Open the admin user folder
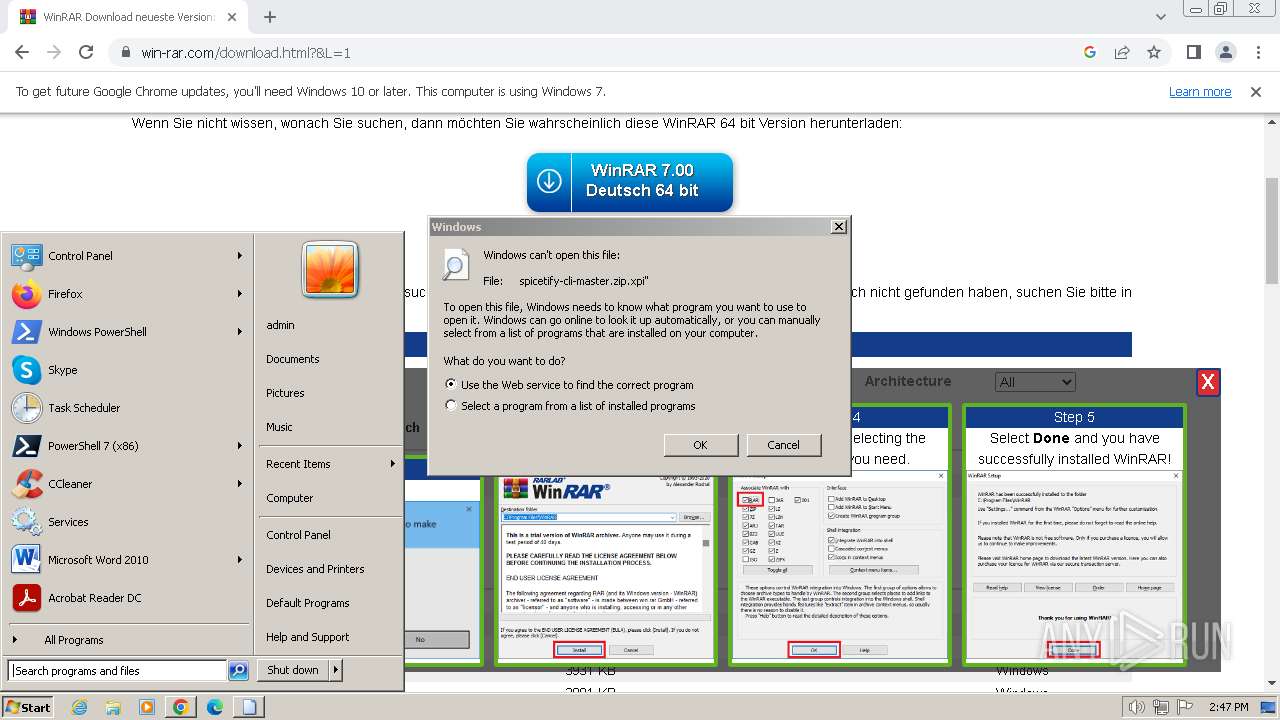The width and height of the screenshot is (1280, 720). click(x=280, y=325)
